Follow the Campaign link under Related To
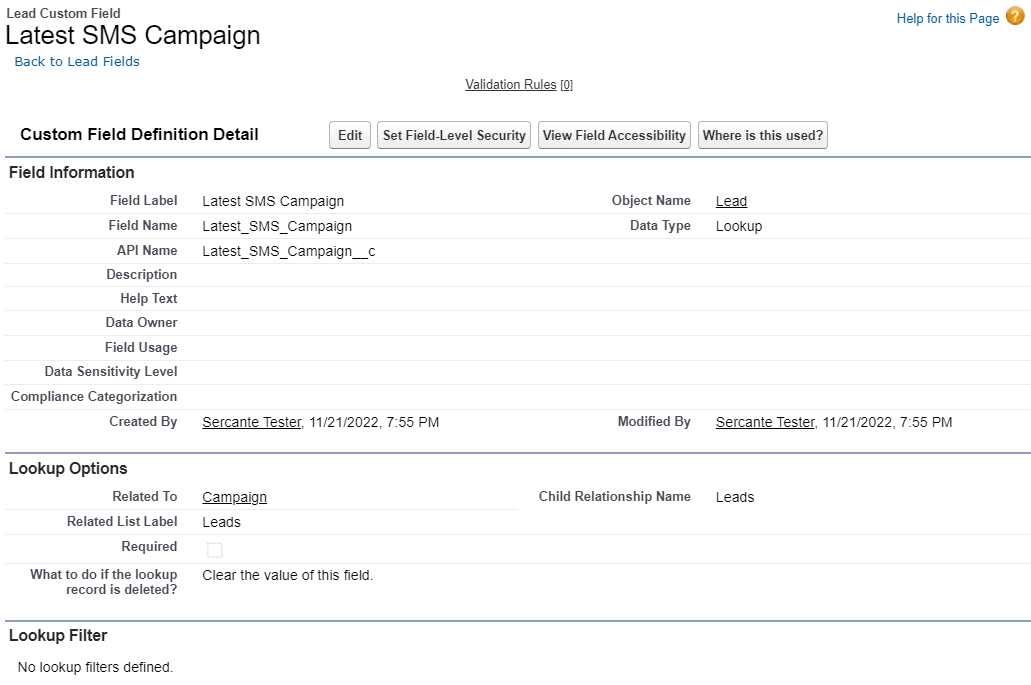 pyautogui.click(x=234, y=497)
